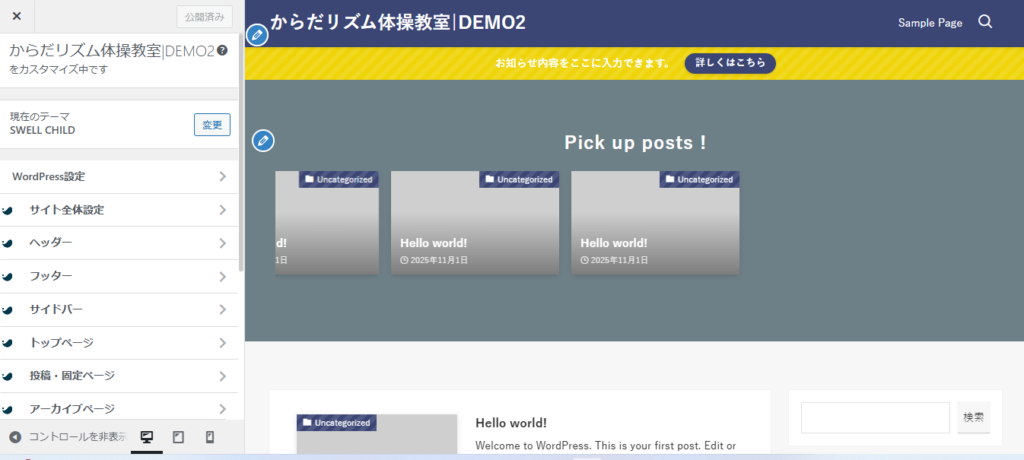Click the 変更 theme button
This screenshot has height=460, width=1024.
point(212,124)
